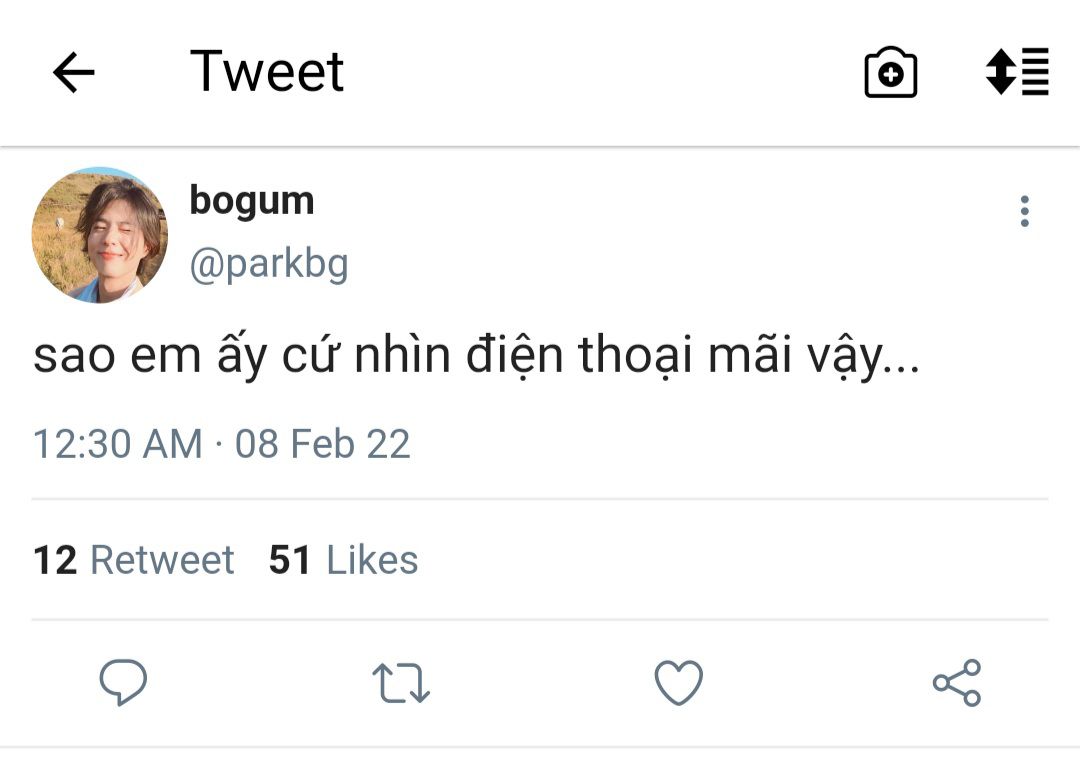Click the word "điện" in the tweet
This screenshot has width=1080, height=765.
511,359
